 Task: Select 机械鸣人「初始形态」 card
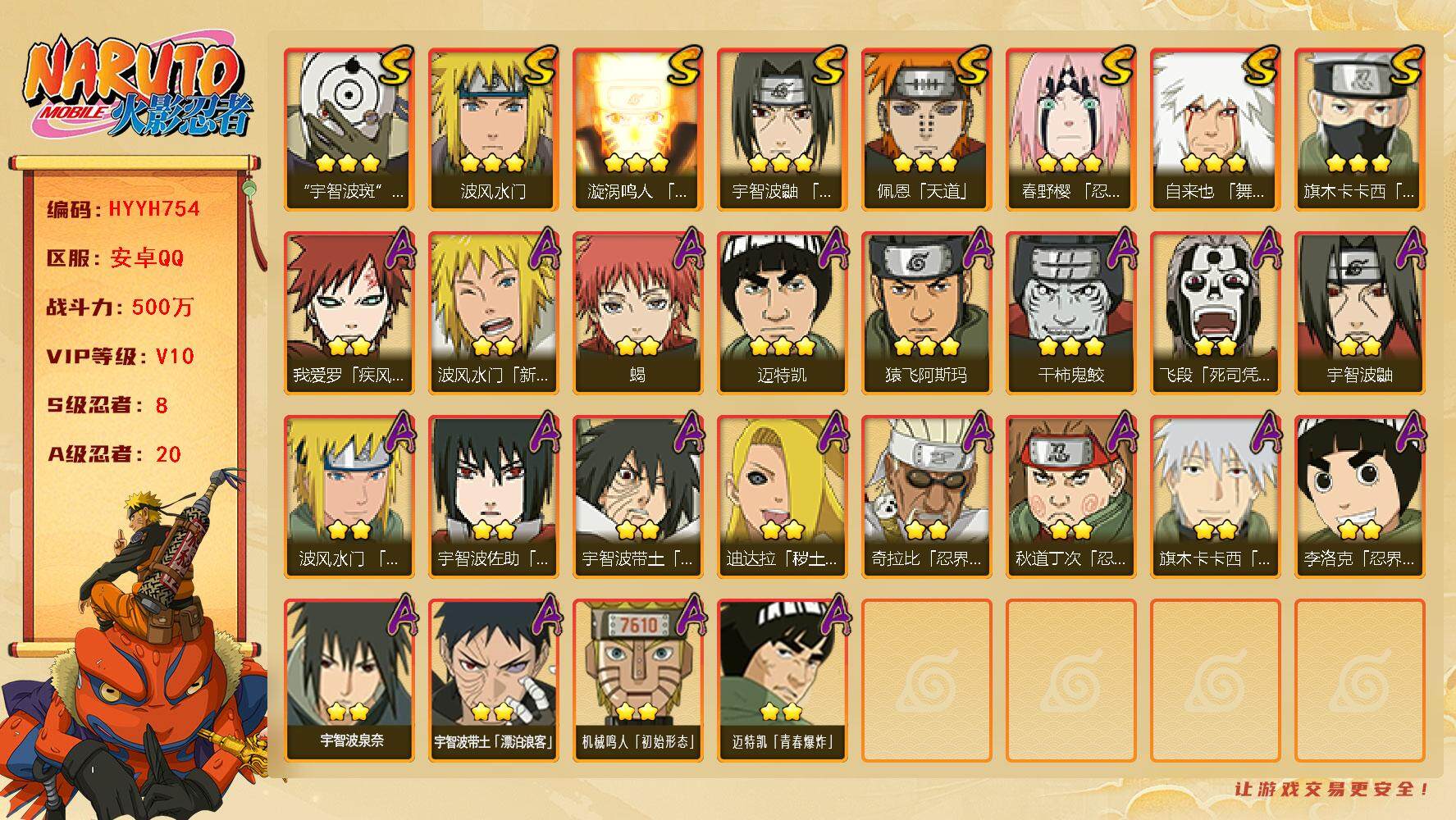637,681
